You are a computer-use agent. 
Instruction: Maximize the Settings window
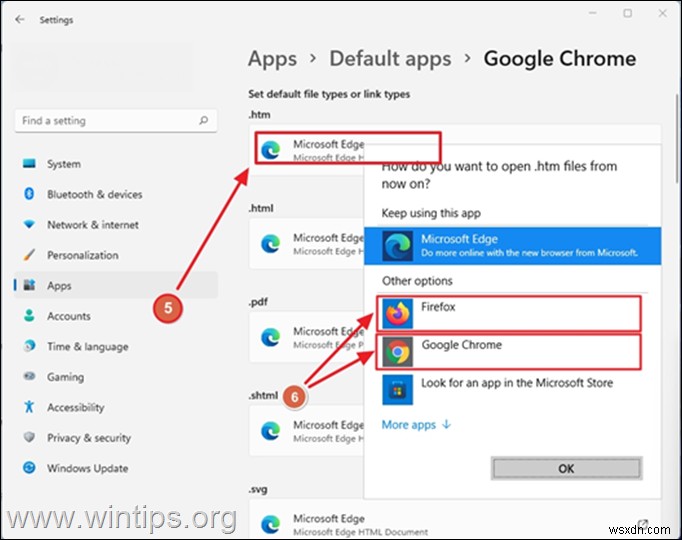[628, 13]
